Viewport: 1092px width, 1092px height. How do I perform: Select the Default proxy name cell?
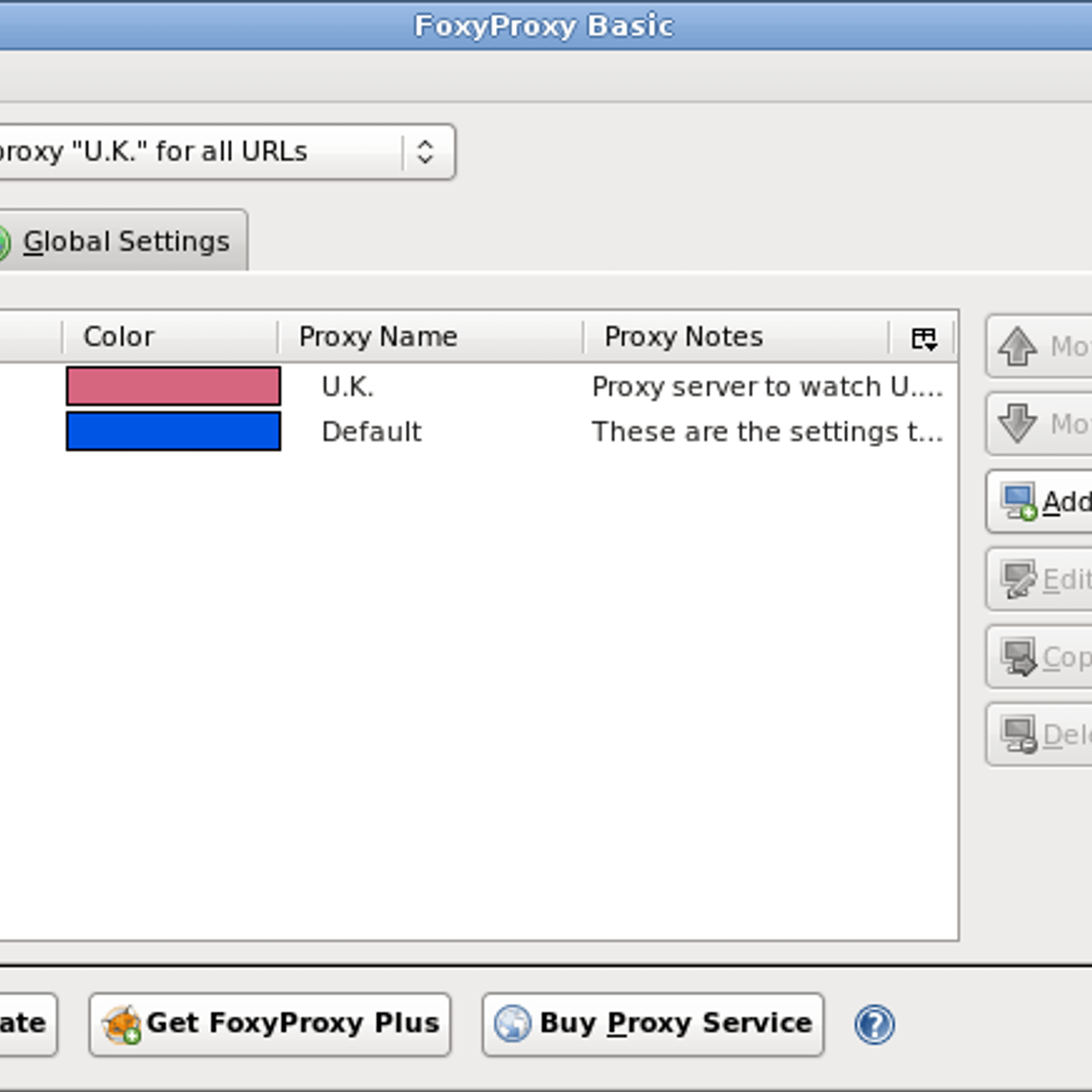(x=371, y=432)
